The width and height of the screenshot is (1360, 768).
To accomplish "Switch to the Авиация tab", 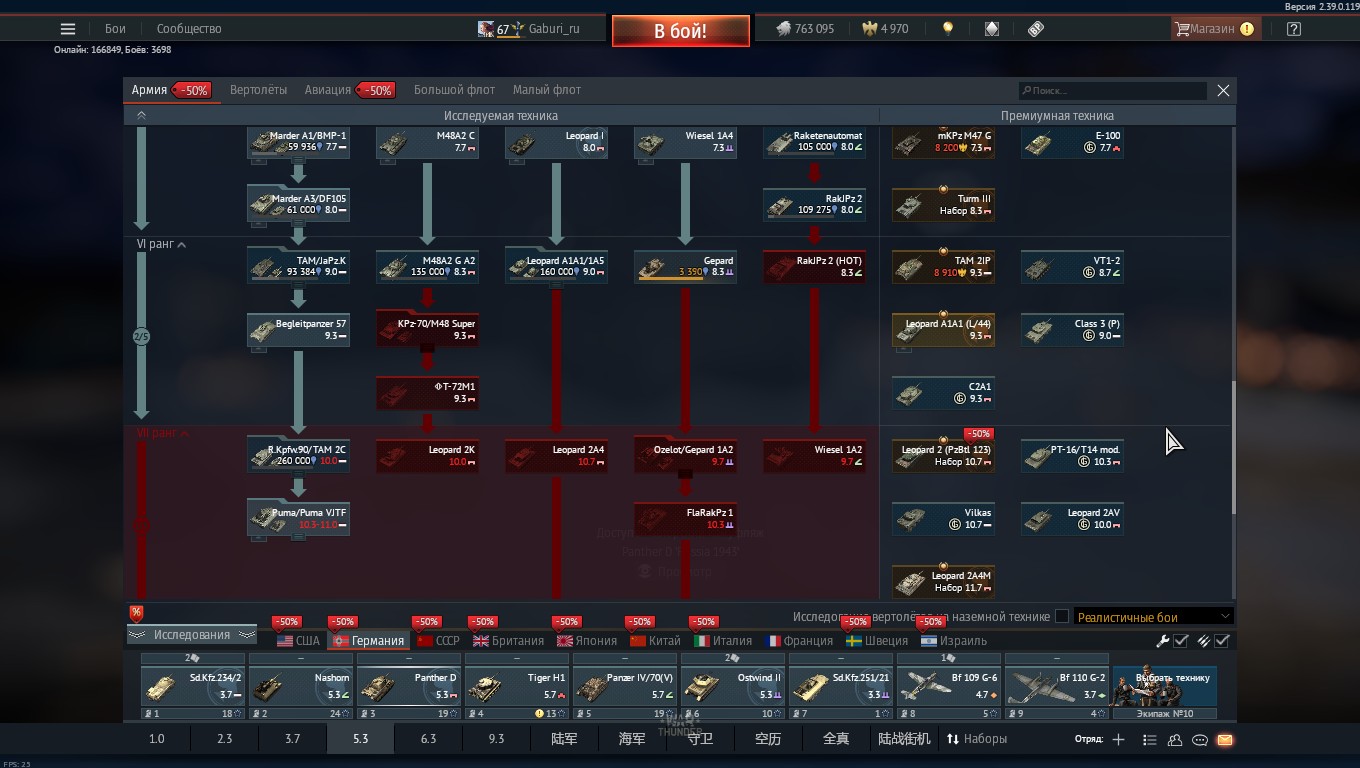I will tap(328, 90).
